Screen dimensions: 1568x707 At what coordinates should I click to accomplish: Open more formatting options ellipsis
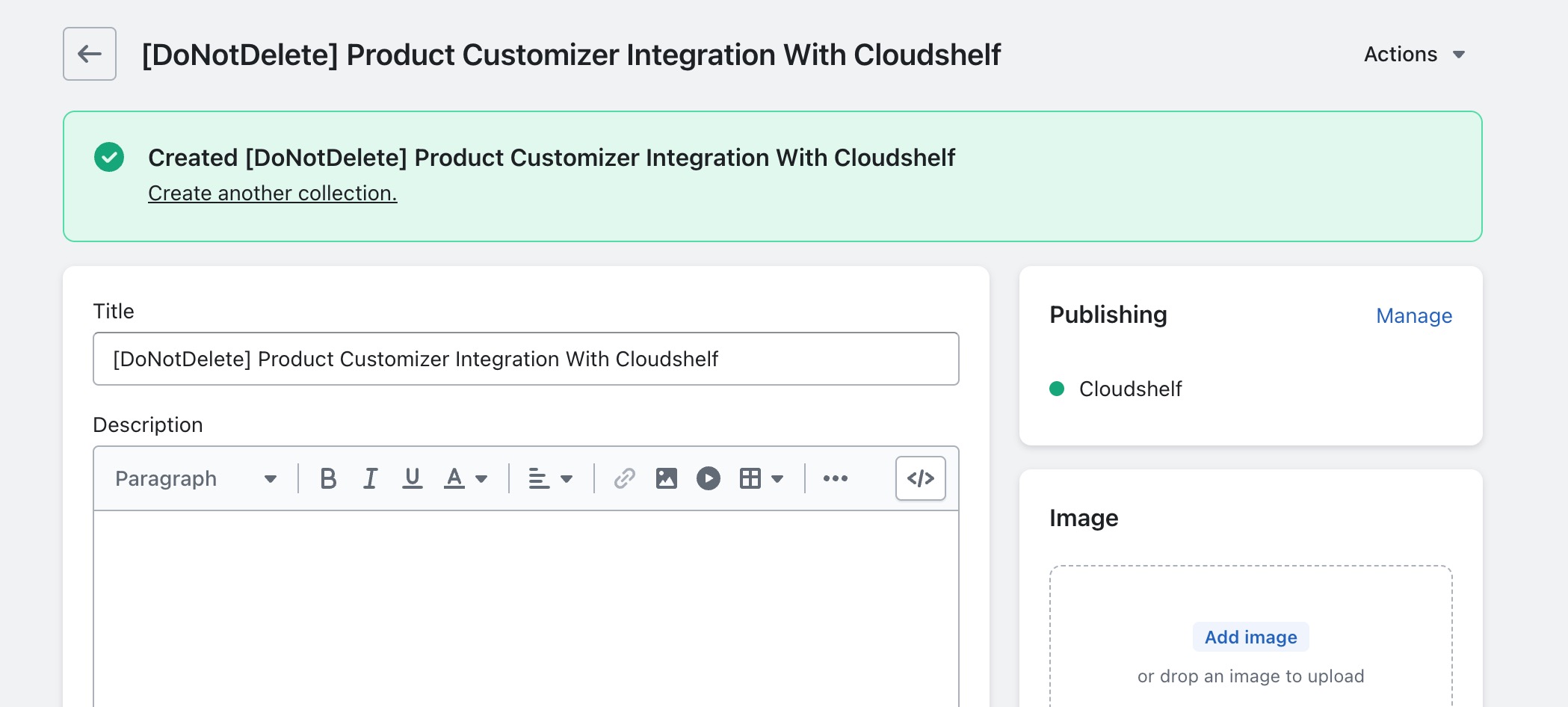(835, 478)
